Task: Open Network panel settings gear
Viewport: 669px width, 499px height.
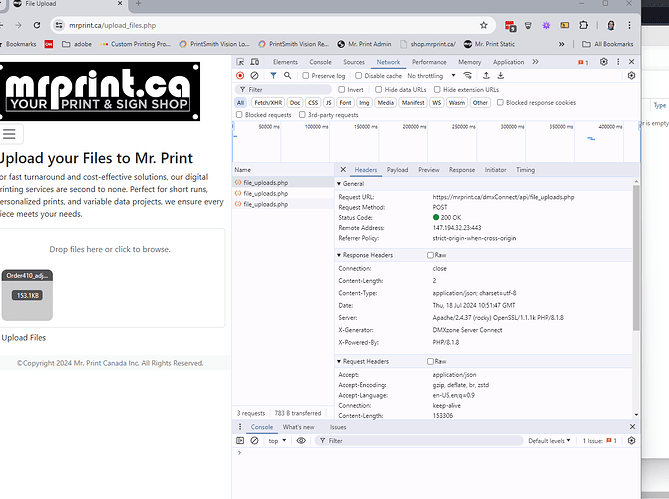Action: coord(631,75)
